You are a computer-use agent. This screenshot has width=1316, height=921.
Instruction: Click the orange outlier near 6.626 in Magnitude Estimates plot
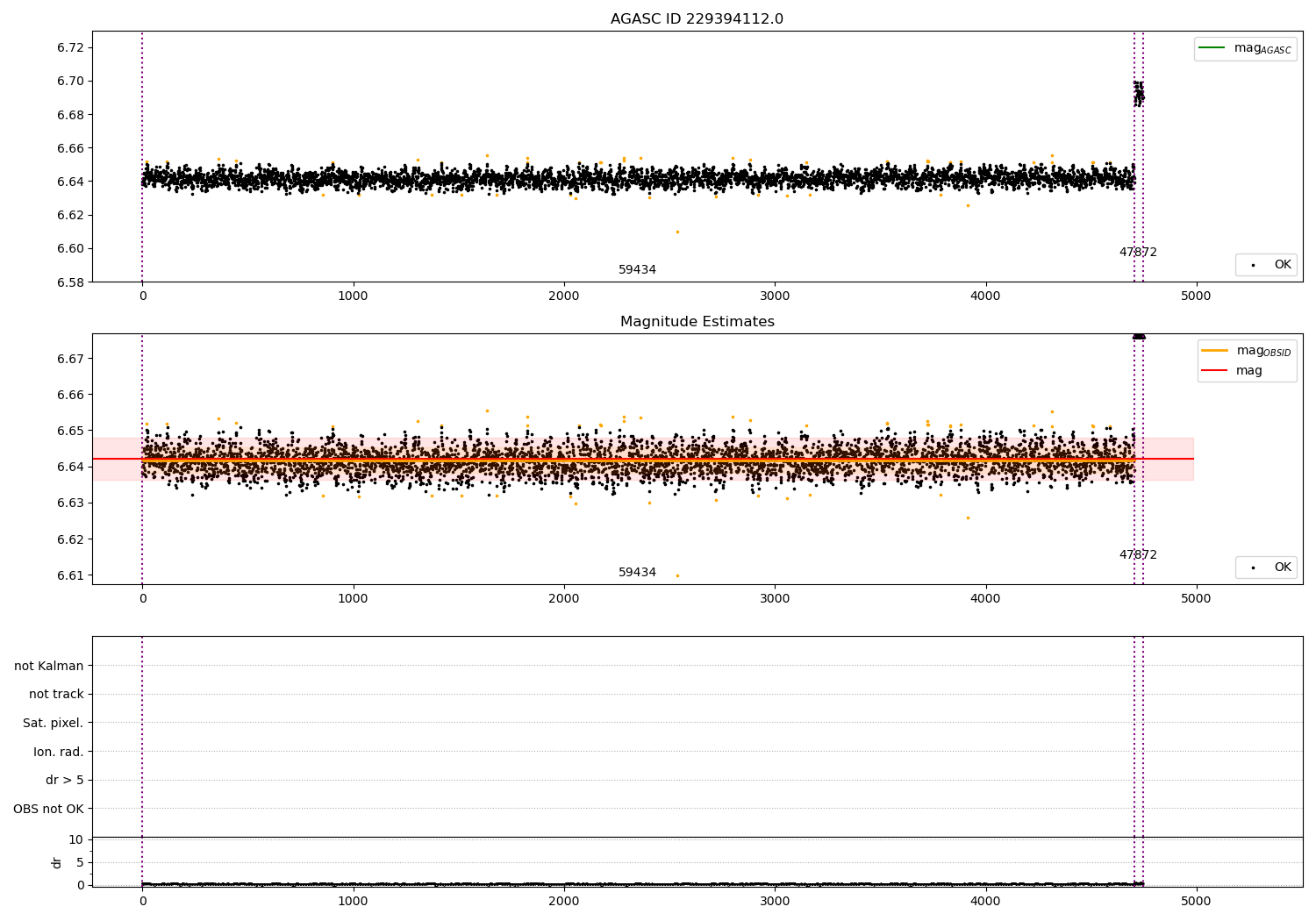(968, 518)
